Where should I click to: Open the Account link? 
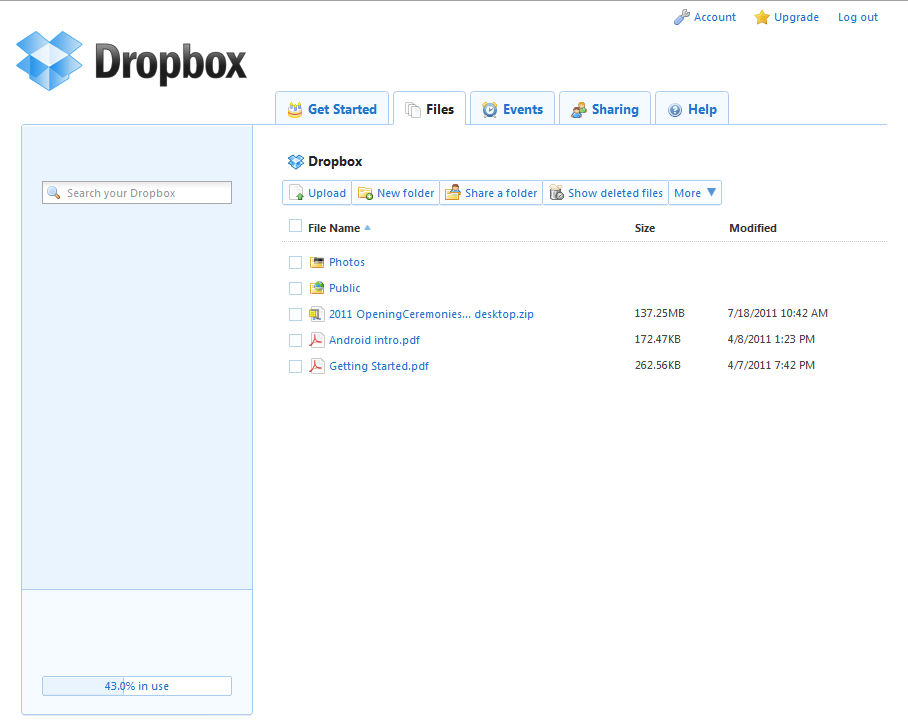(x=715, y=17)
